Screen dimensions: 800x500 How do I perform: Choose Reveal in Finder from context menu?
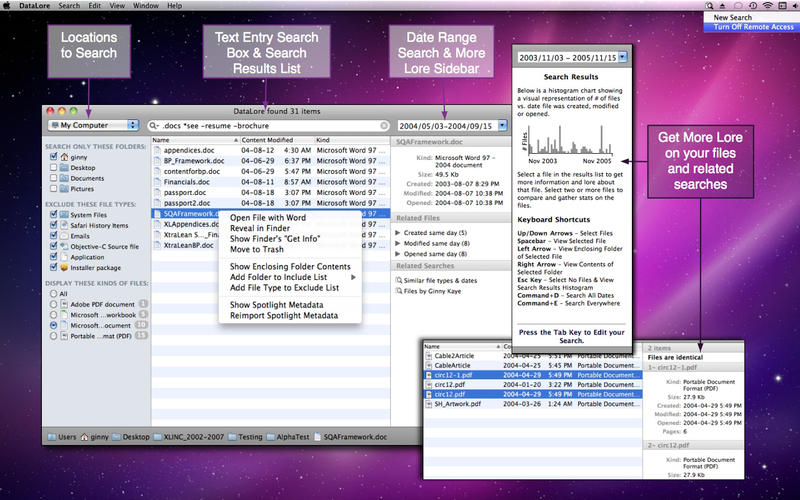(290, 228)
